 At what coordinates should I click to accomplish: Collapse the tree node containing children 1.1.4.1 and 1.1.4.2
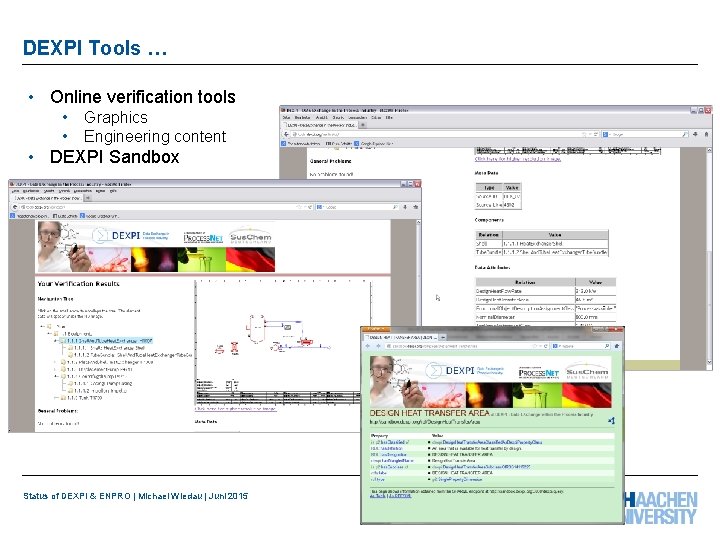click(x=56, y=376)
